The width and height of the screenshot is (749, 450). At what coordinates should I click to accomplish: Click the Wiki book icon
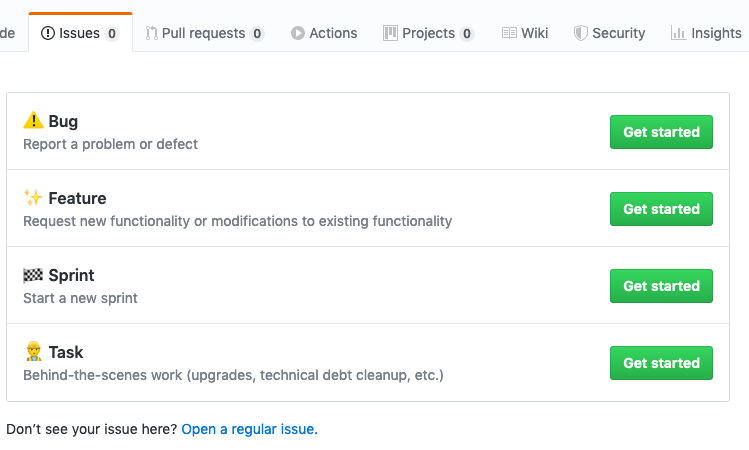tap(509, 33)
